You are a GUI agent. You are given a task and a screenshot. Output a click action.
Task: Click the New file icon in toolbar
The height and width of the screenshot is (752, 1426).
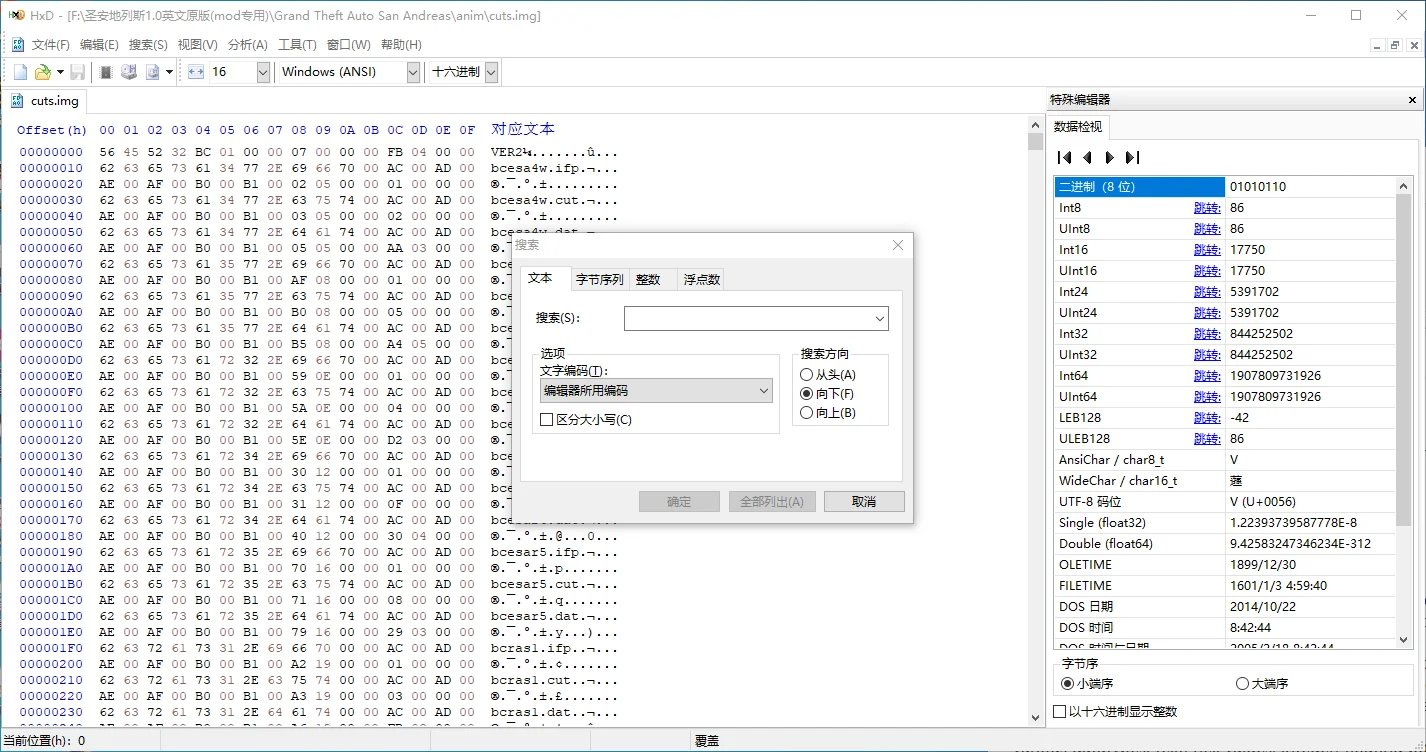[20, 72]
